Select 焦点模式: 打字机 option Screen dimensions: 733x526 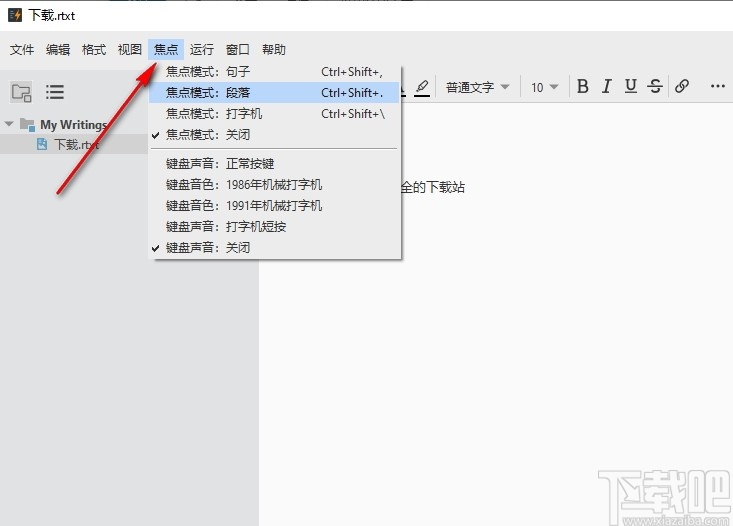[275, 114]
